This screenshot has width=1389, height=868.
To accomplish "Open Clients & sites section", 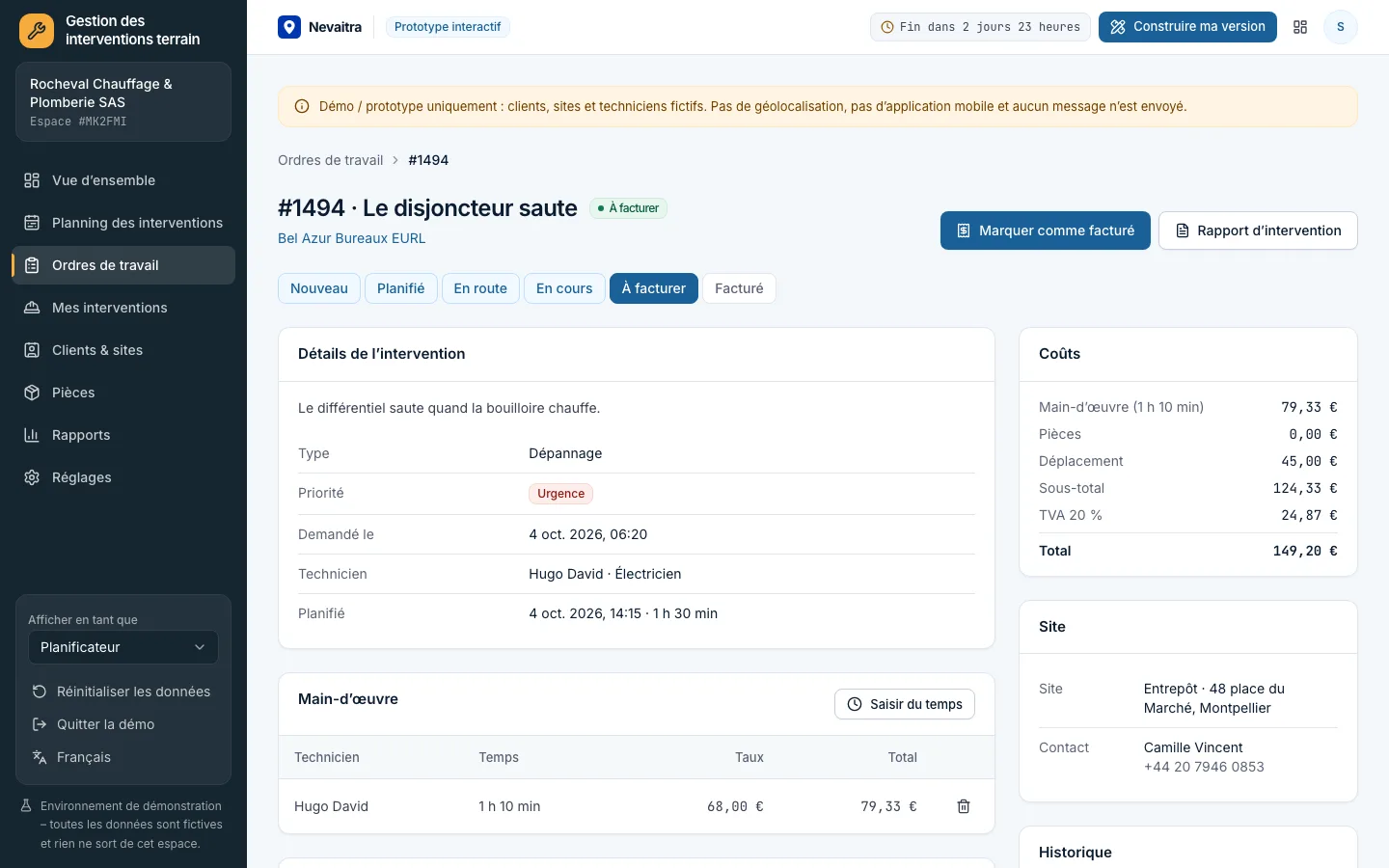I will pos(123,350).
